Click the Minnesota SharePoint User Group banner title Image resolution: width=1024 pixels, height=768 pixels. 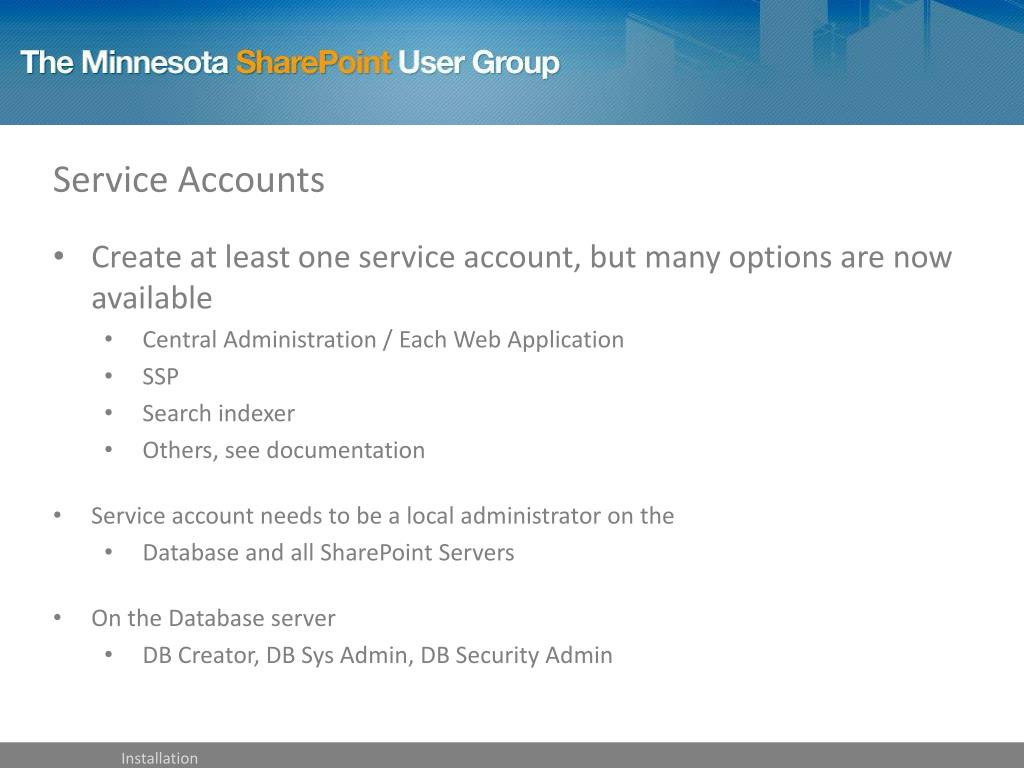tap(290, 63)
